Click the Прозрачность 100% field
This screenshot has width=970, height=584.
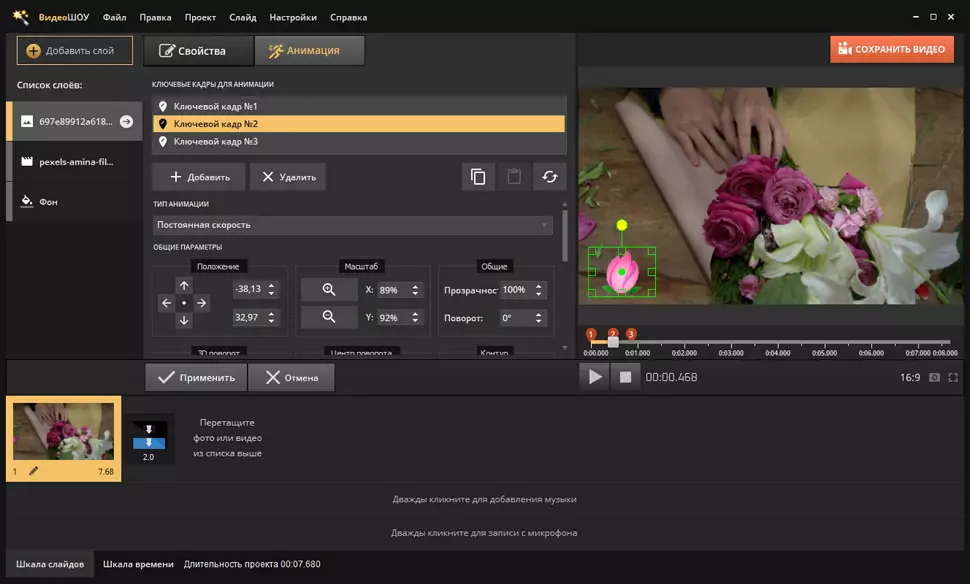pos(516,290)
